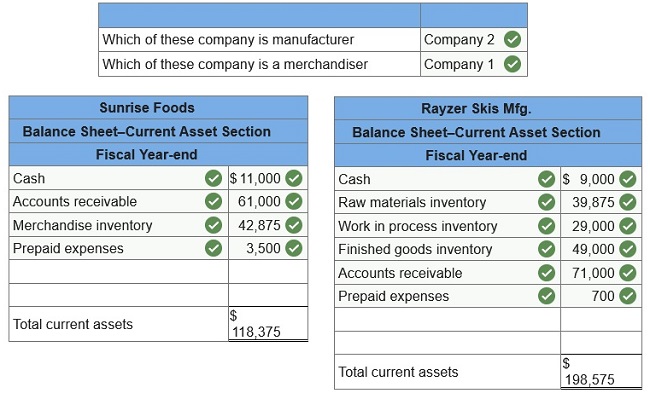Click the checkmark after the Merchandise inventory label
The width and height of the screenshot is (650, 399).
[x=213, y=225]
